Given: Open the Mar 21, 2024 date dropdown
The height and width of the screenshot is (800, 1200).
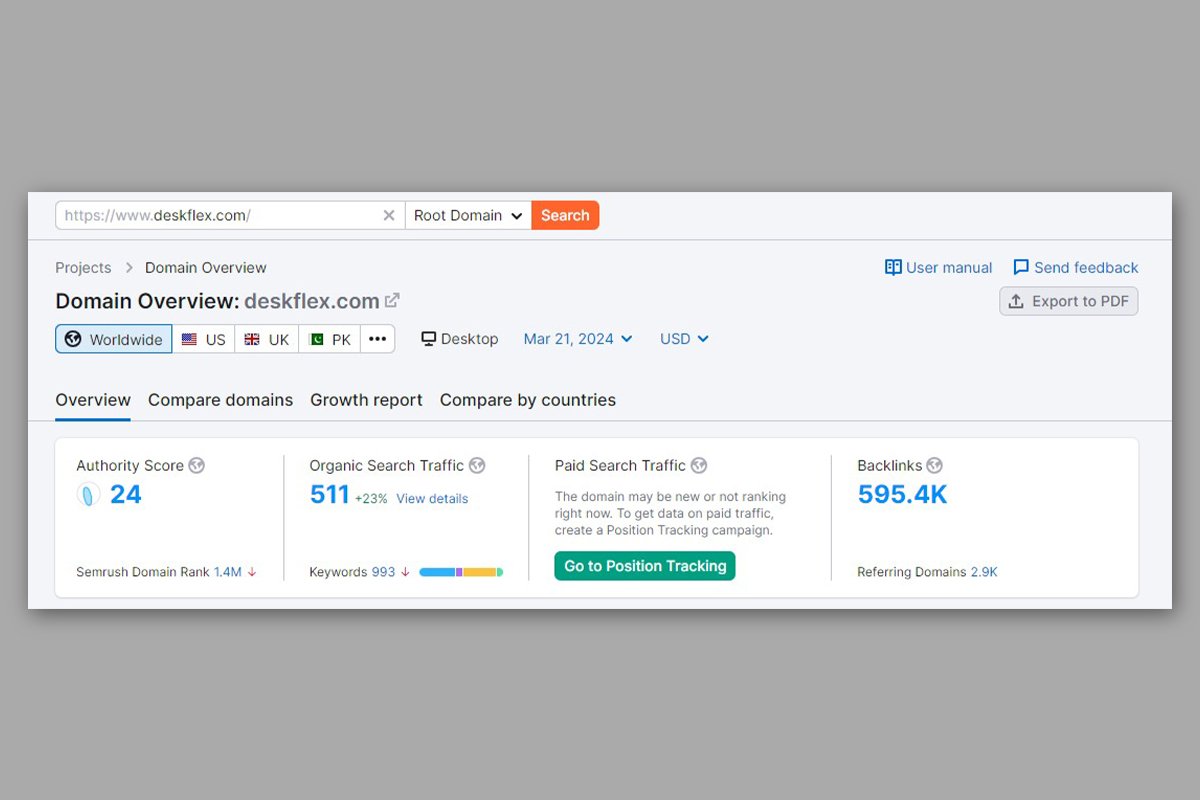Looking at the screenshot, I should pyautogui.click(x=578, y=339).
